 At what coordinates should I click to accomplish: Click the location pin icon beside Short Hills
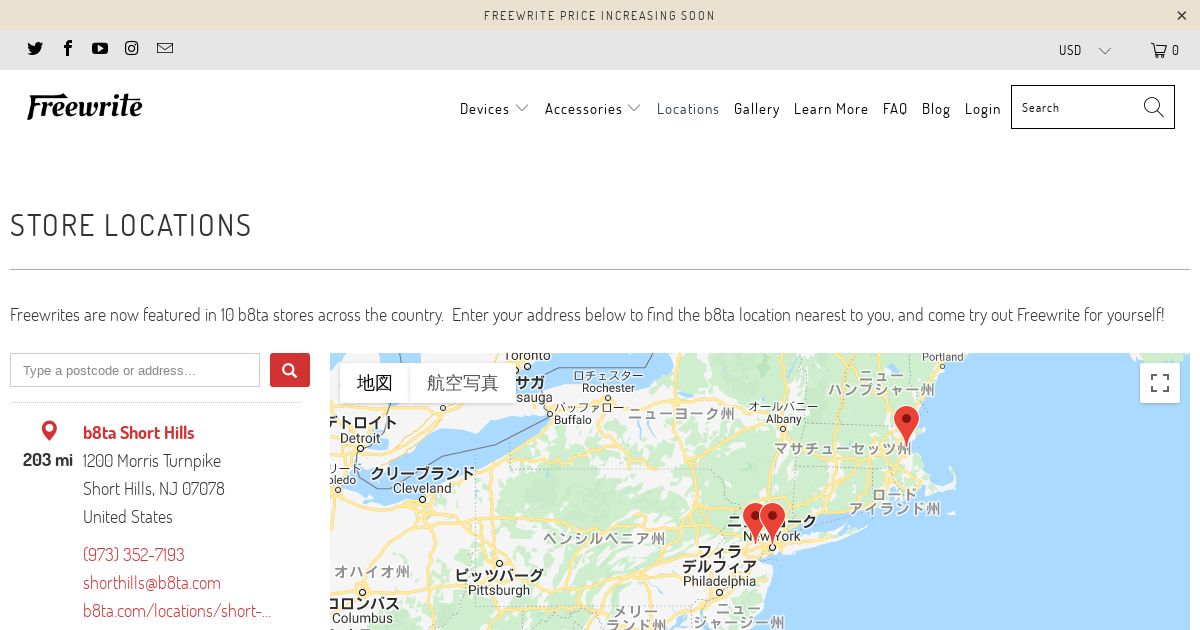[49, 431]
